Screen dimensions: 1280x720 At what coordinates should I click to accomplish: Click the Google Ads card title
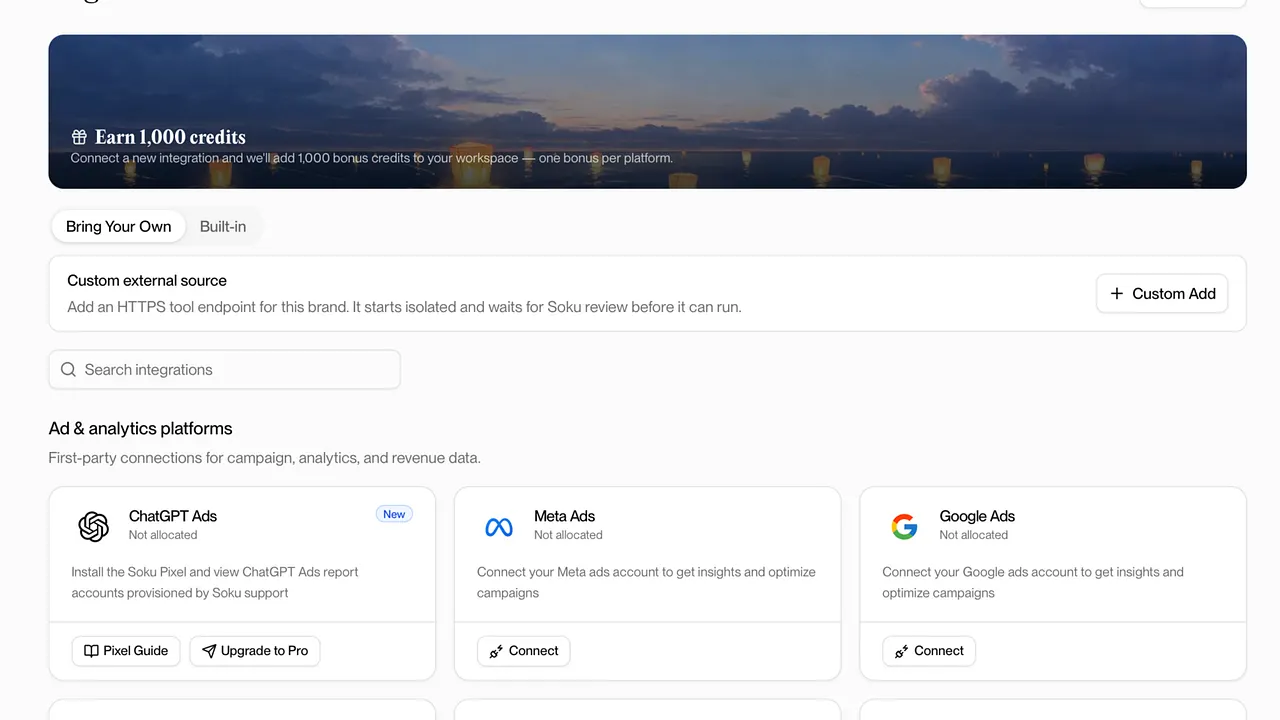point(977,516)
